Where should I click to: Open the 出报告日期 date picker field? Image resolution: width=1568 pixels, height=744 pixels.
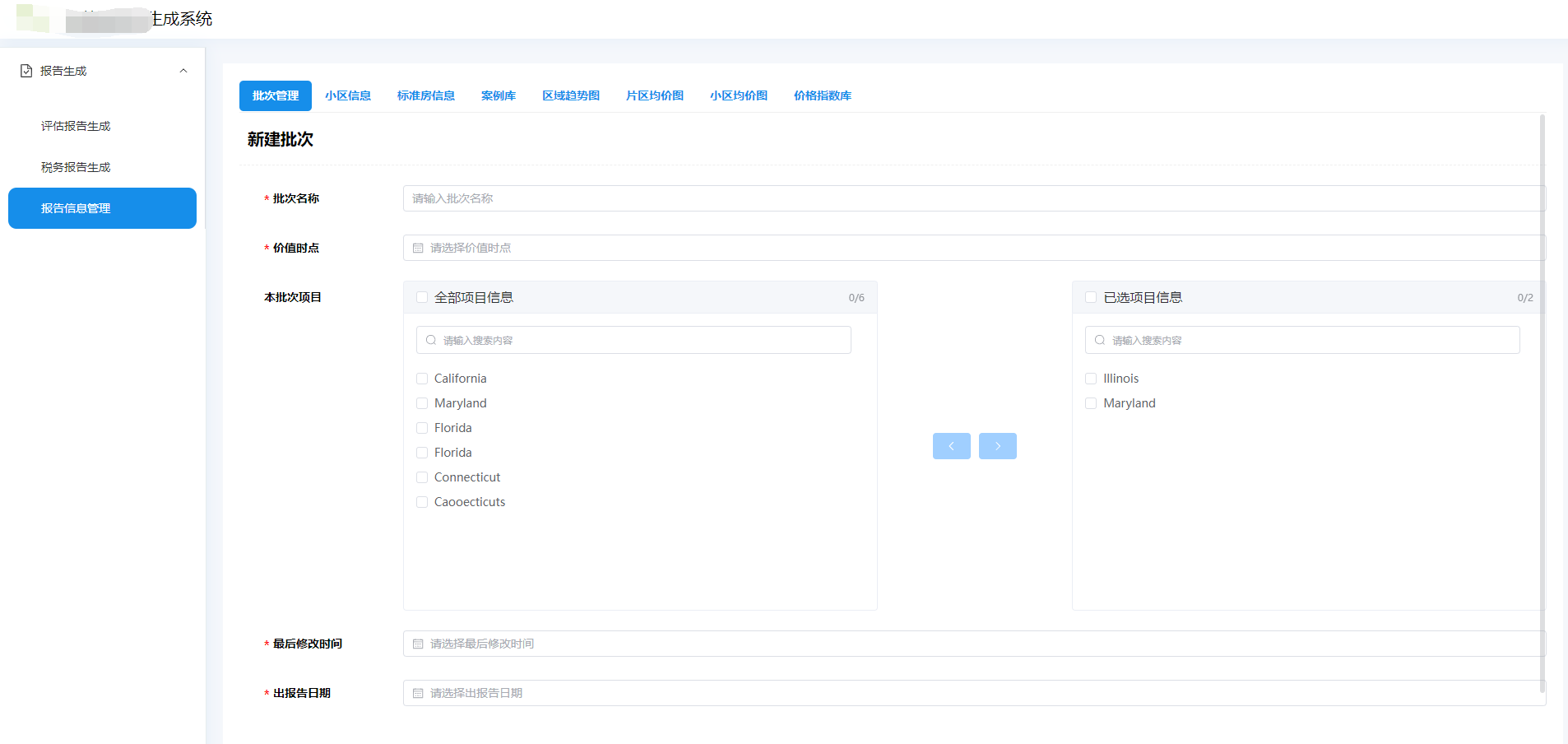point(974,693)
